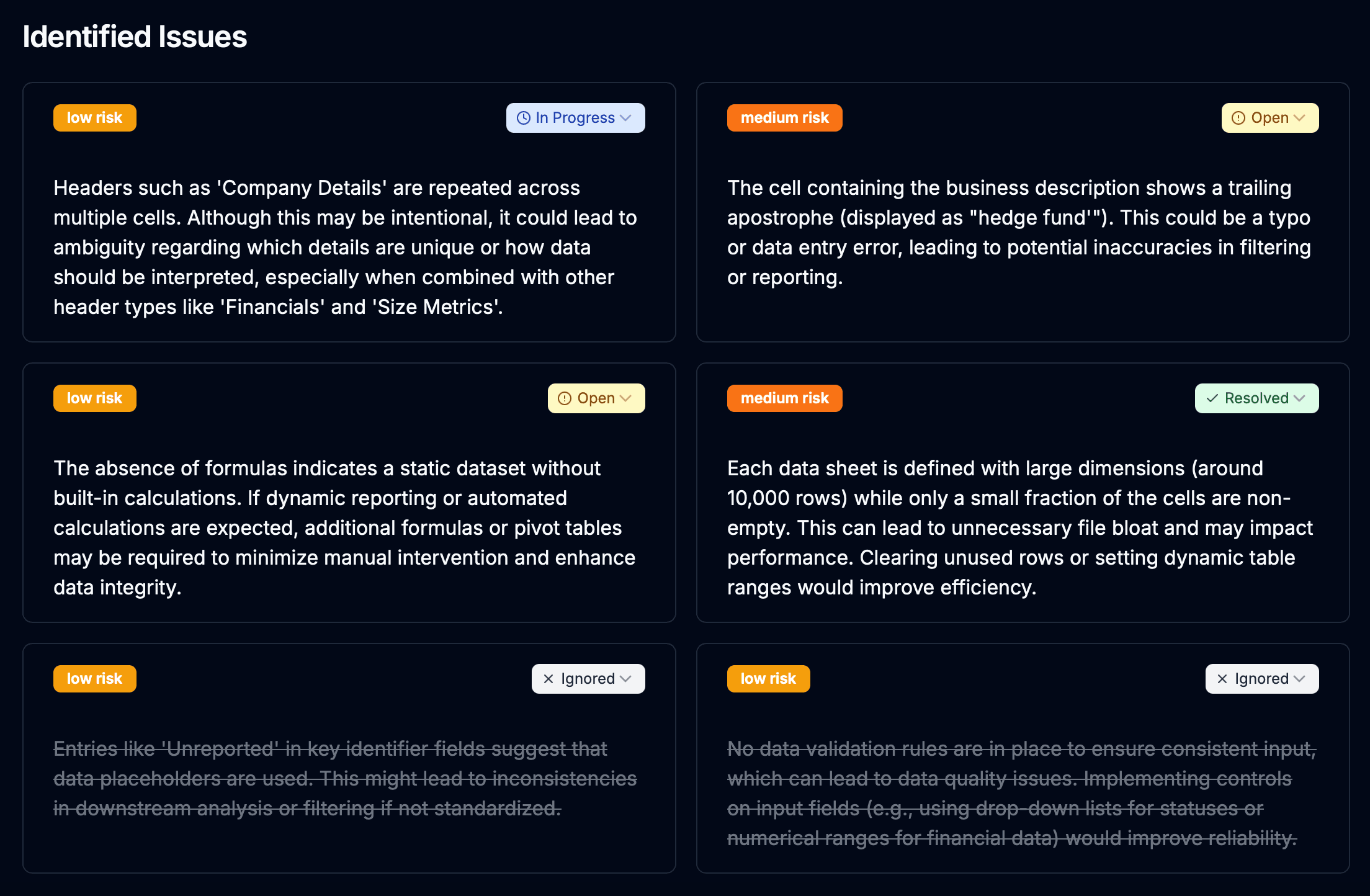Click the issue text about trailing apostrophe

point(1019,233)
